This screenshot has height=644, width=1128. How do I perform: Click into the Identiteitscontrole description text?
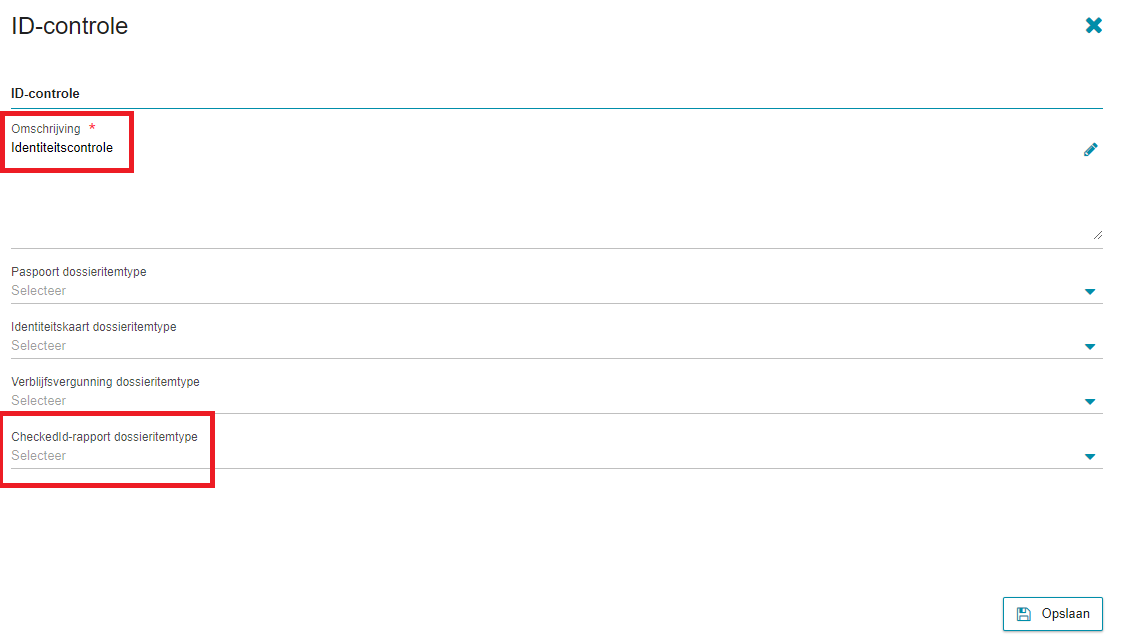click(62, 148)
